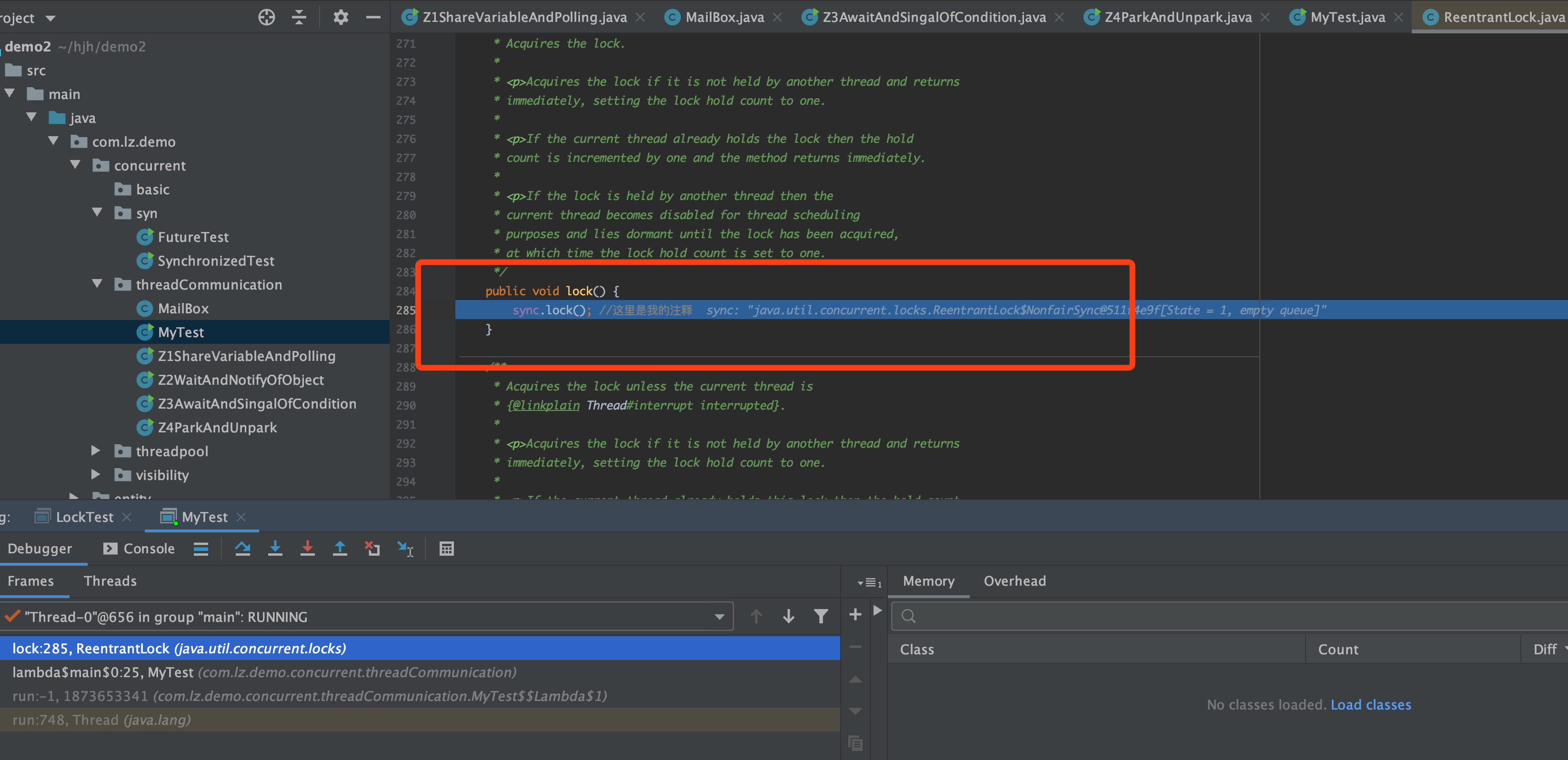Screen dimensions: 1568x760
Task: Click the Run to Cursor icon
Action: click(x=405, y=549)
